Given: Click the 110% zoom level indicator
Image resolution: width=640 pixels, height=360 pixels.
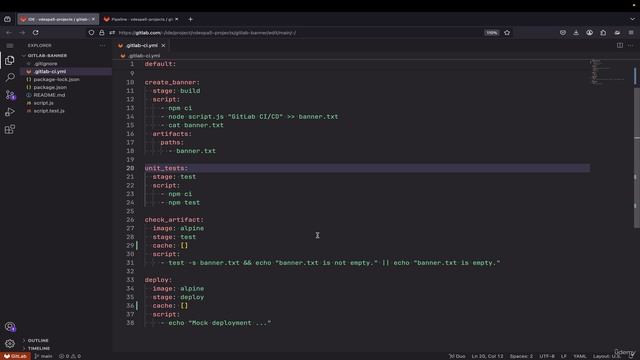Looking at the screenshot, I should pyautogui.click(x=491, y=32).
